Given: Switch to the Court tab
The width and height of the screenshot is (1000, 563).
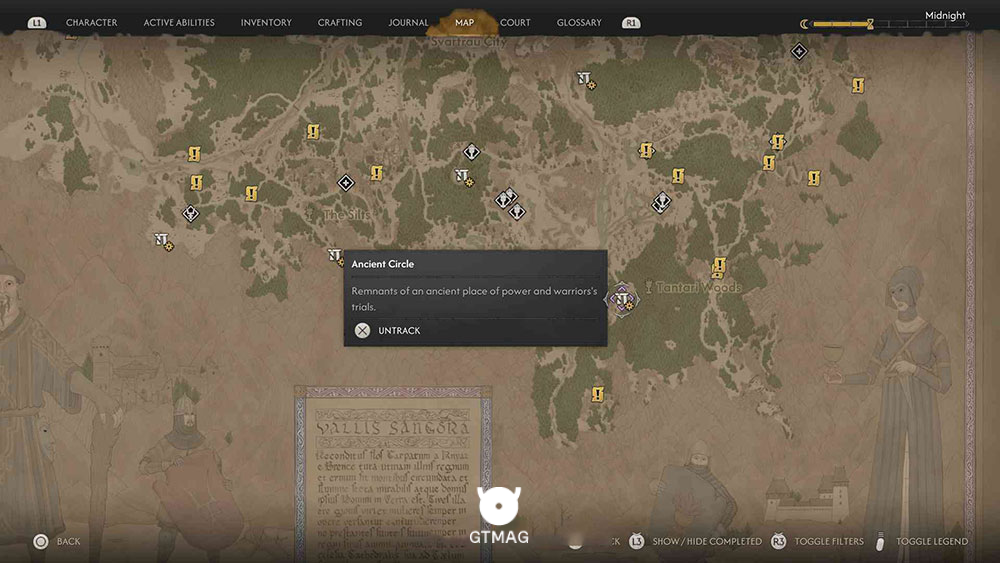Looking at the screenshot, I should tap(515, 22).
